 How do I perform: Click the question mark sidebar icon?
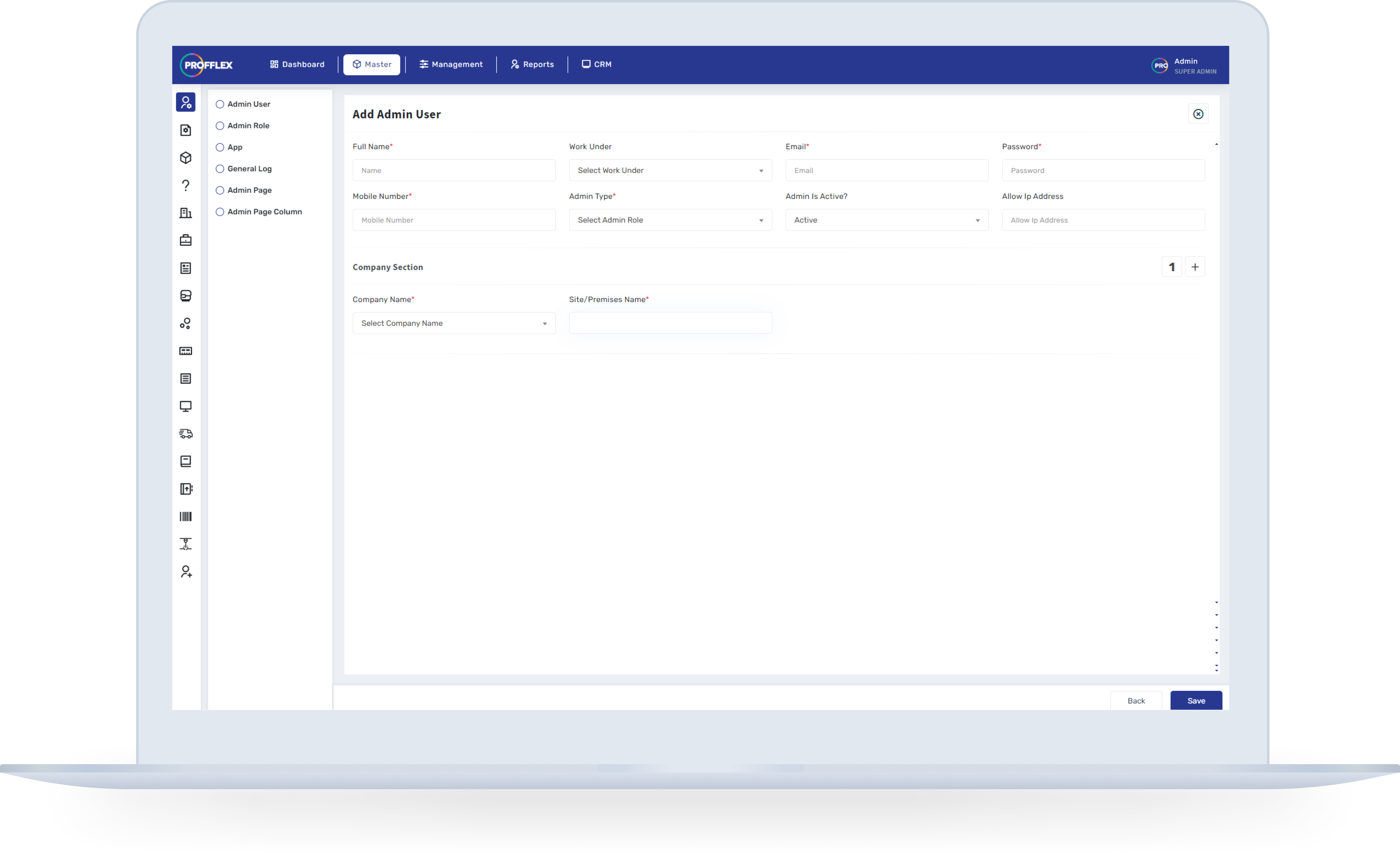point(185,185)
